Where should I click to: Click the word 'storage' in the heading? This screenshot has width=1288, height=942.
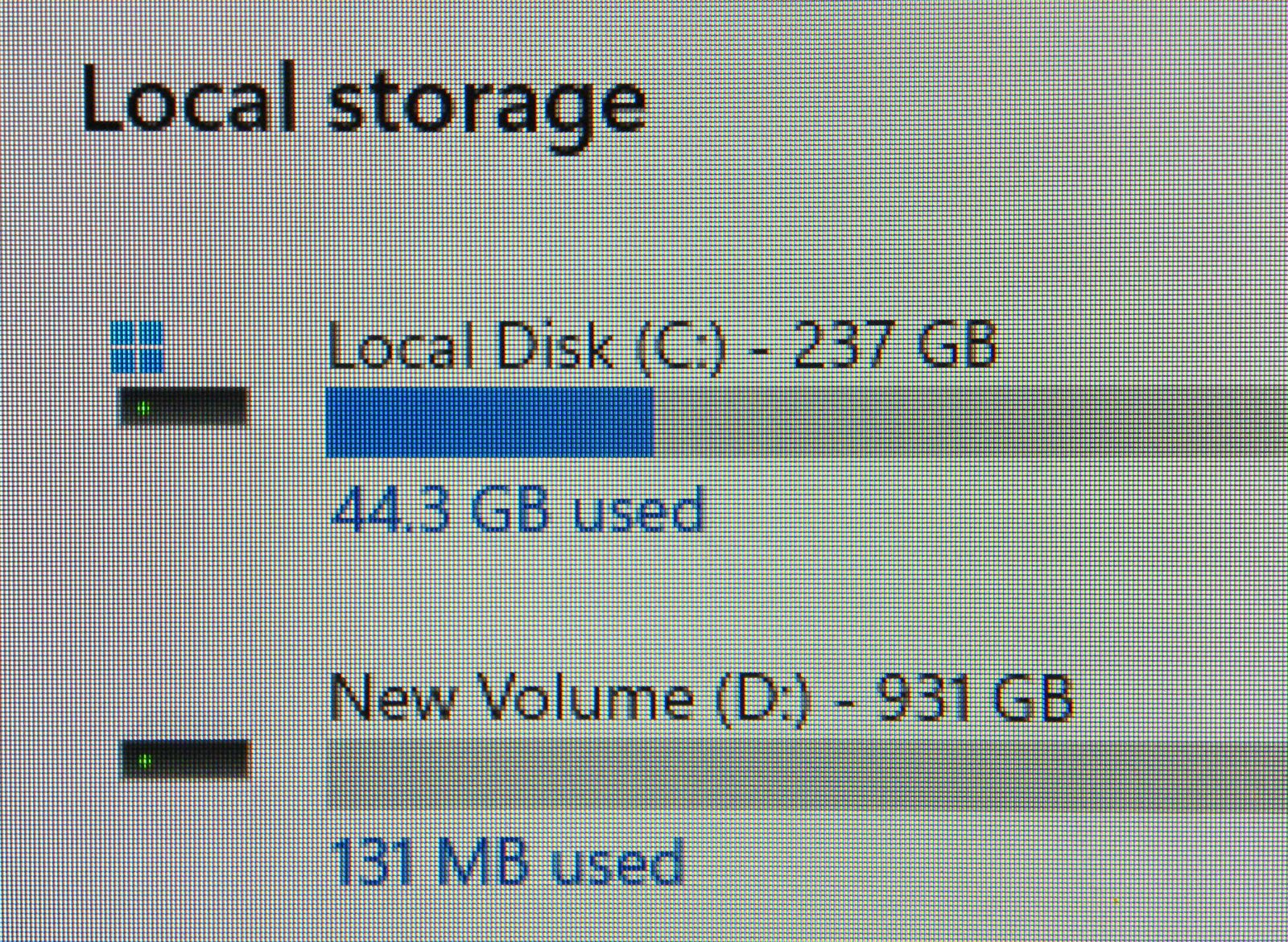[x=485, y=106]
